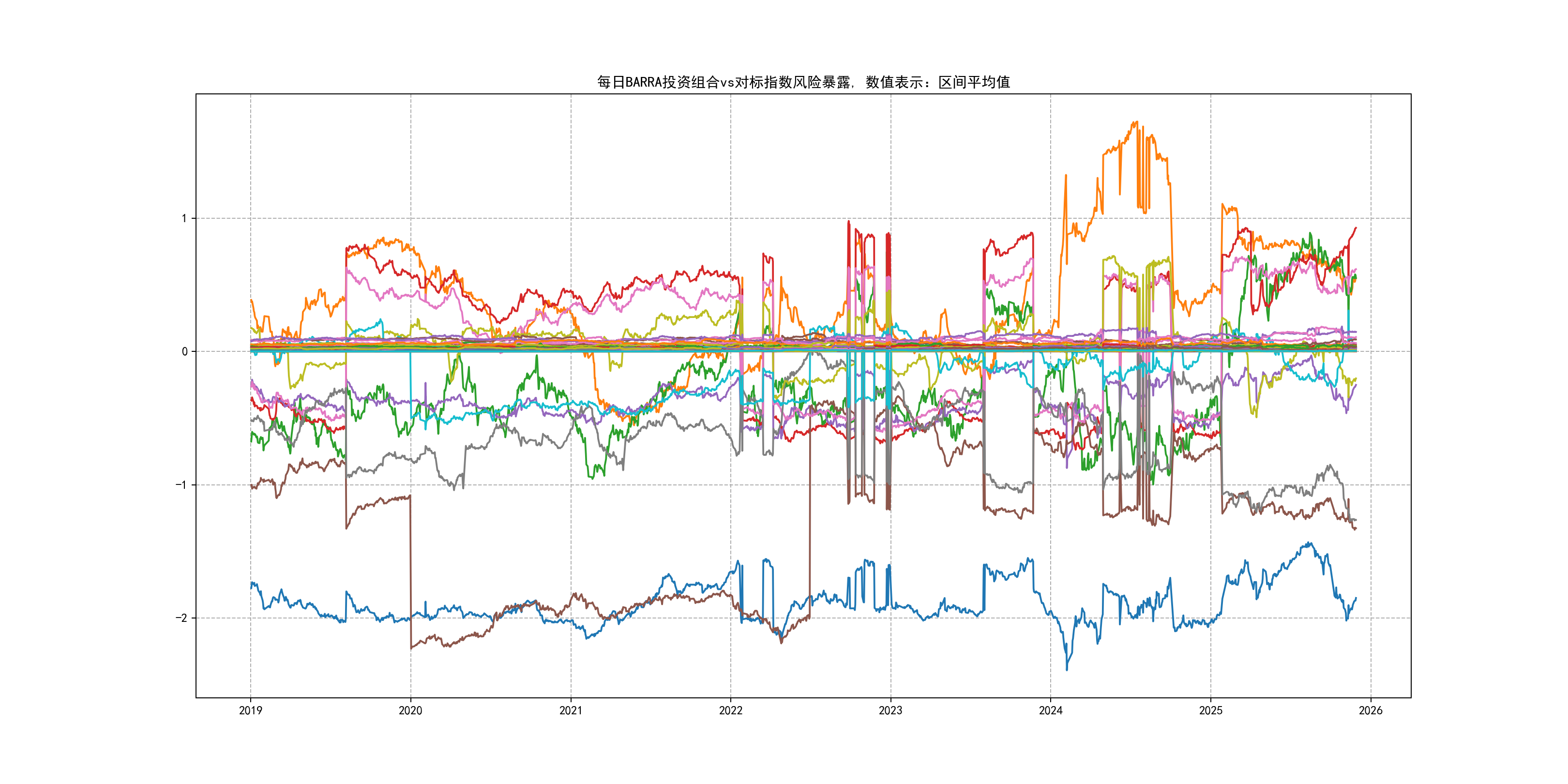The image size is (1568, 784).
Task: Click the chart title text at top
Action: [803, 82]
